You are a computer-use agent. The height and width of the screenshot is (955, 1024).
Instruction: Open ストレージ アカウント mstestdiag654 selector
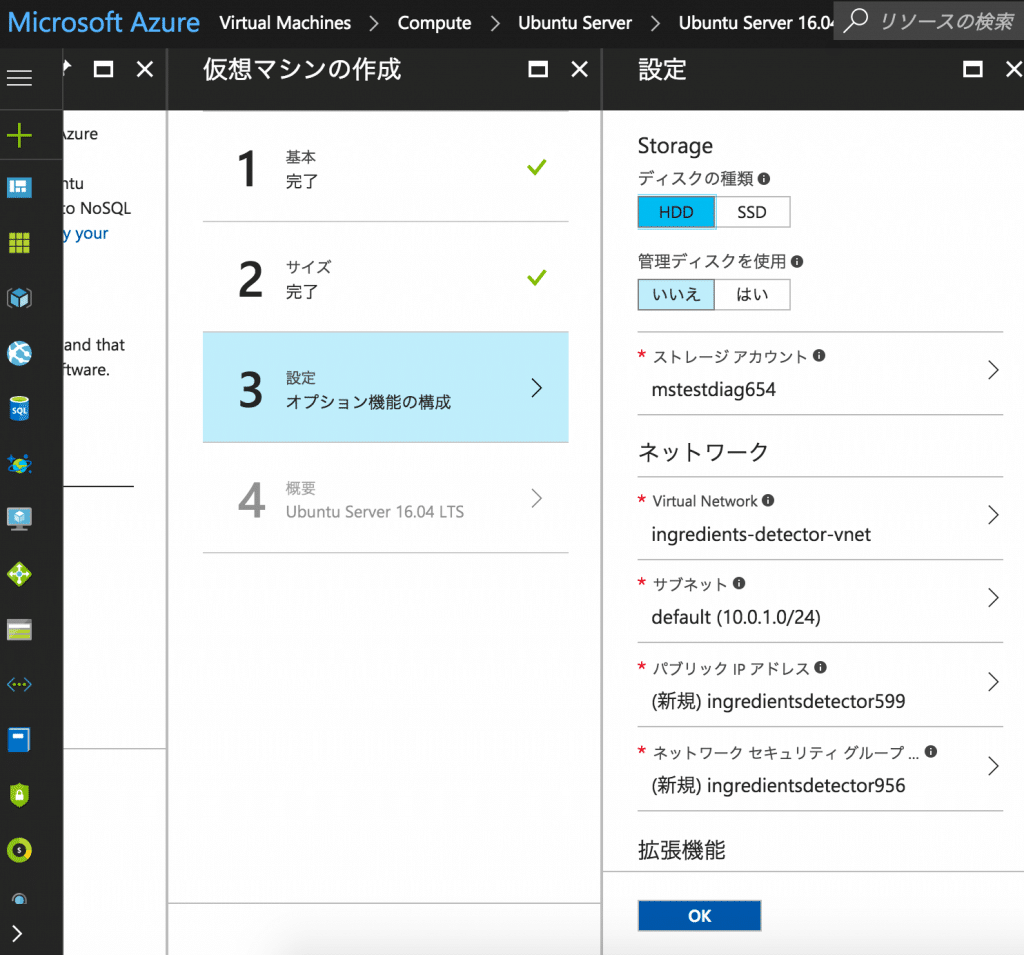click(x=820, y=373)
